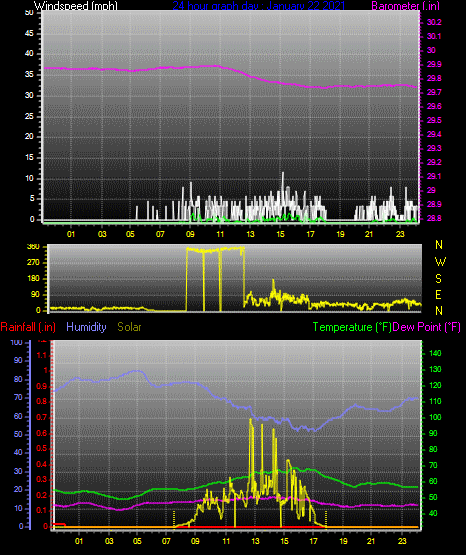Viewport: 466px width, 555px height.
Task: Click barometer scale value 29.8
Action: point(434,79)
